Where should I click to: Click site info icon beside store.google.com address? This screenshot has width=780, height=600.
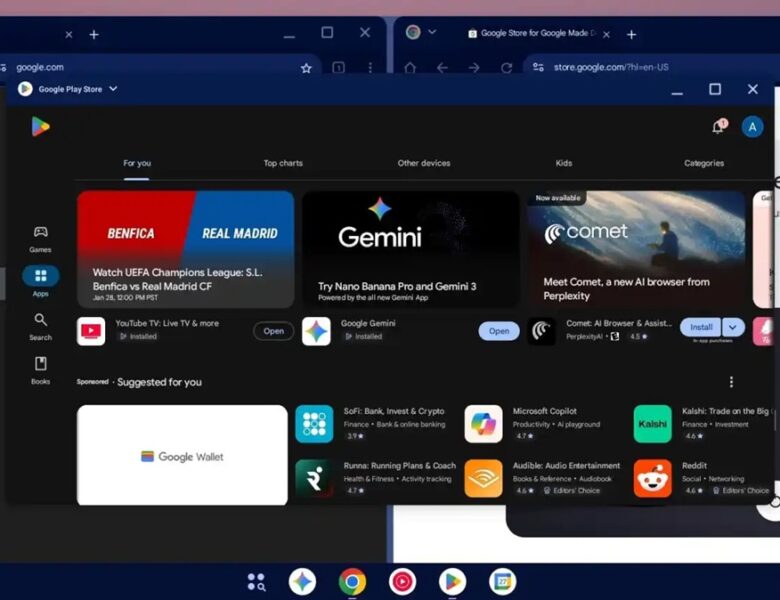538,67
